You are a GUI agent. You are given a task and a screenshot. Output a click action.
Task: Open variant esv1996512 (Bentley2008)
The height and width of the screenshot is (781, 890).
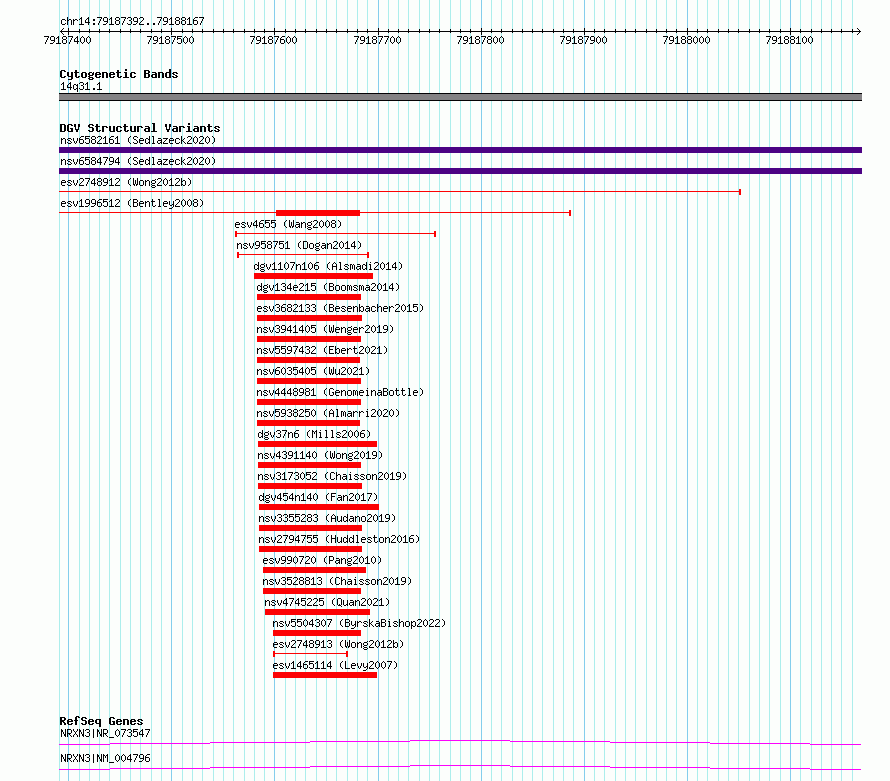[x=132, y=203]
